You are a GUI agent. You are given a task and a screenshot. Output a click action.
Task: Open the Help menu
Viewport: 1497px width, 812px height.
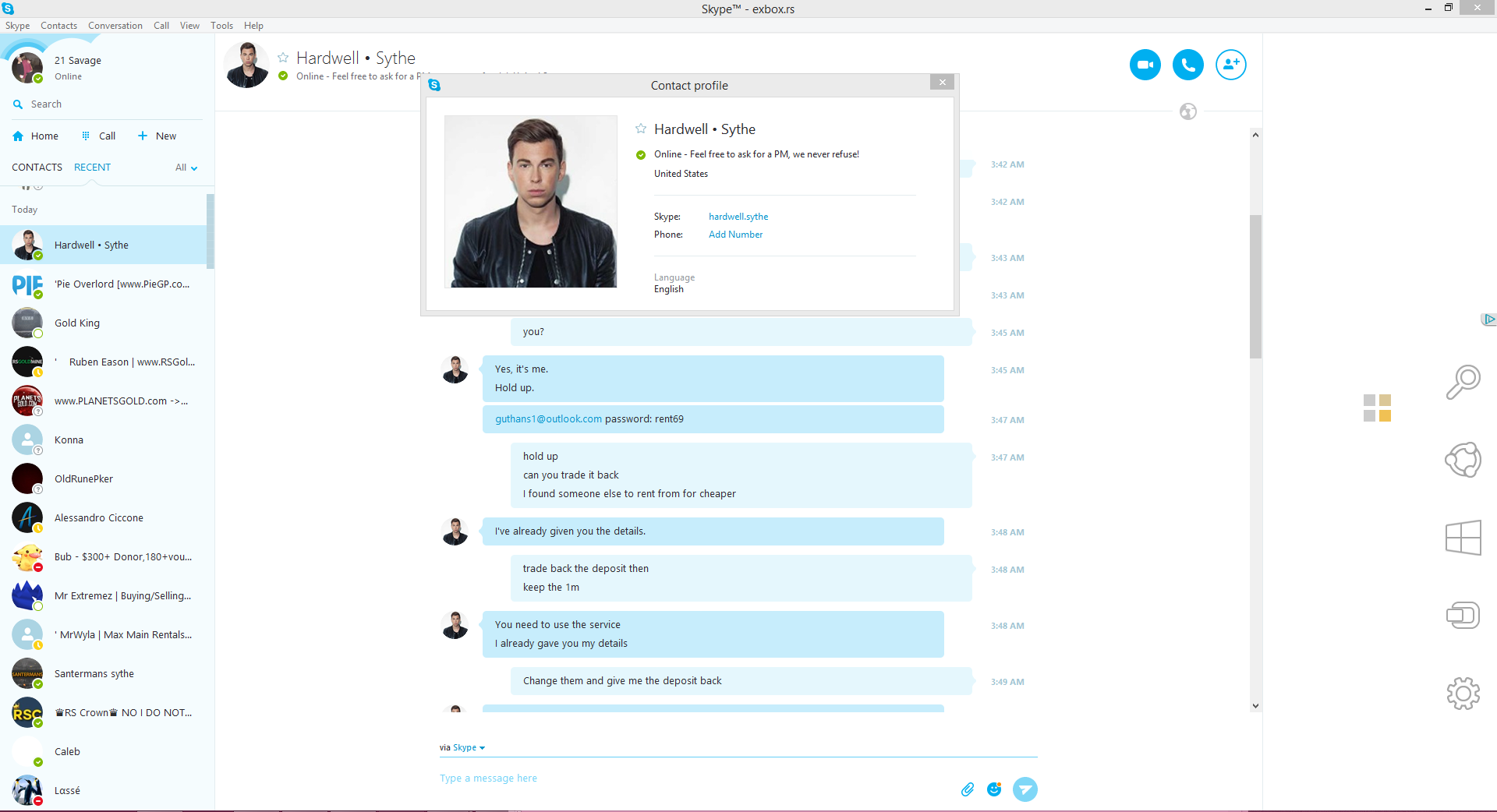(x=253, y=26)
